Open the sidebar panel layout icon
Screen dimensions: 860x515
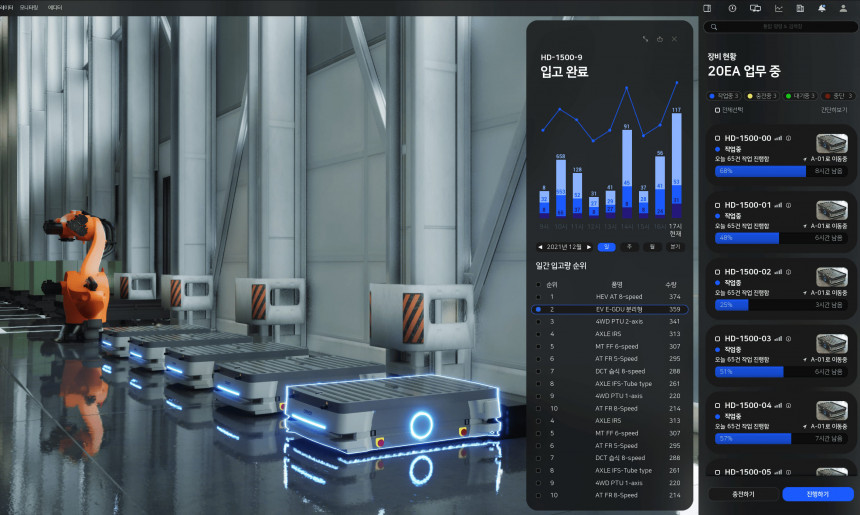coord(707,8)
